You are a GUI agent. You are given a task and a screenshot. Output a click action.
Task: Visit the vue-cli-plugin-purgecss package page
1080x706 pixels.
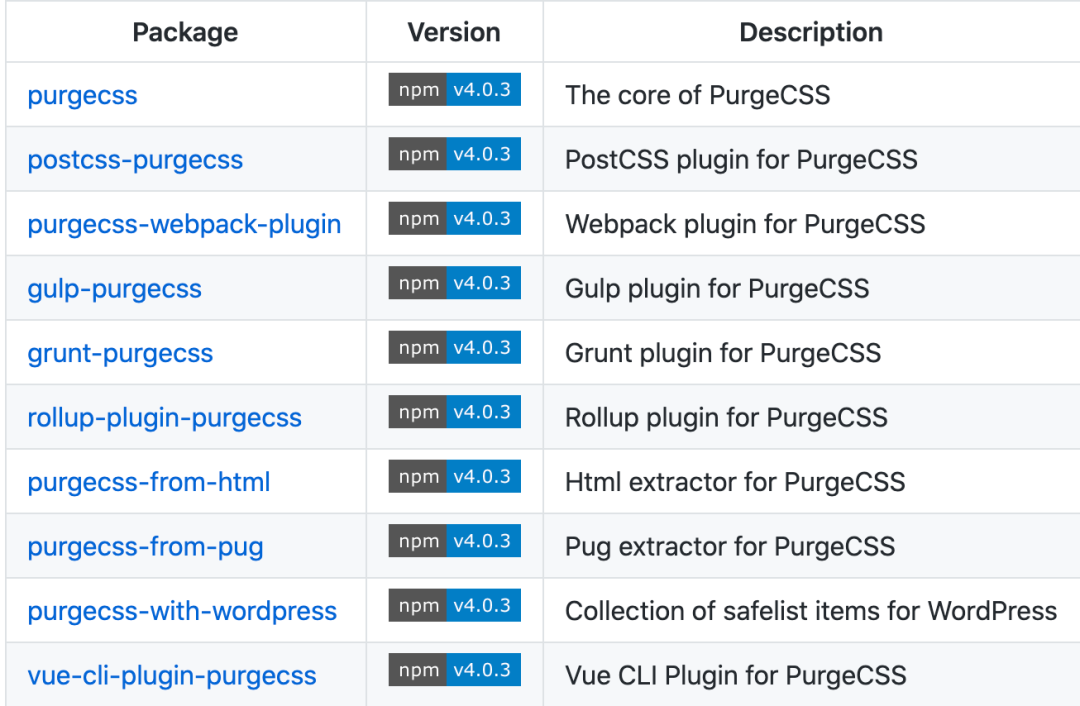(172, 676)
